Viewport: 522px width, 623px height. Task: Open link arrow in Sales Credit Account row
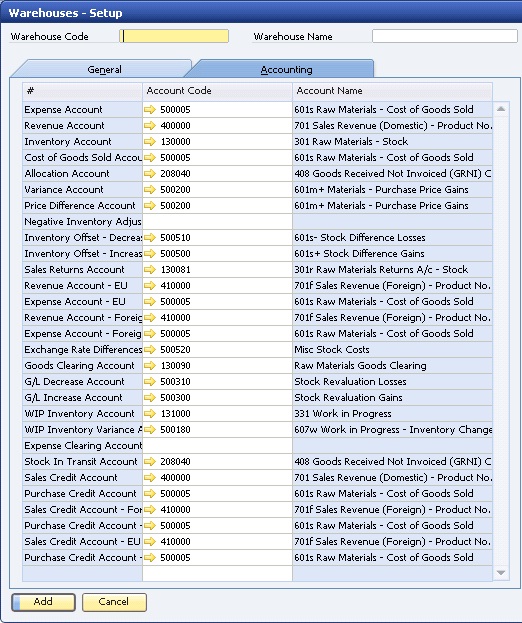click(150, 478)
